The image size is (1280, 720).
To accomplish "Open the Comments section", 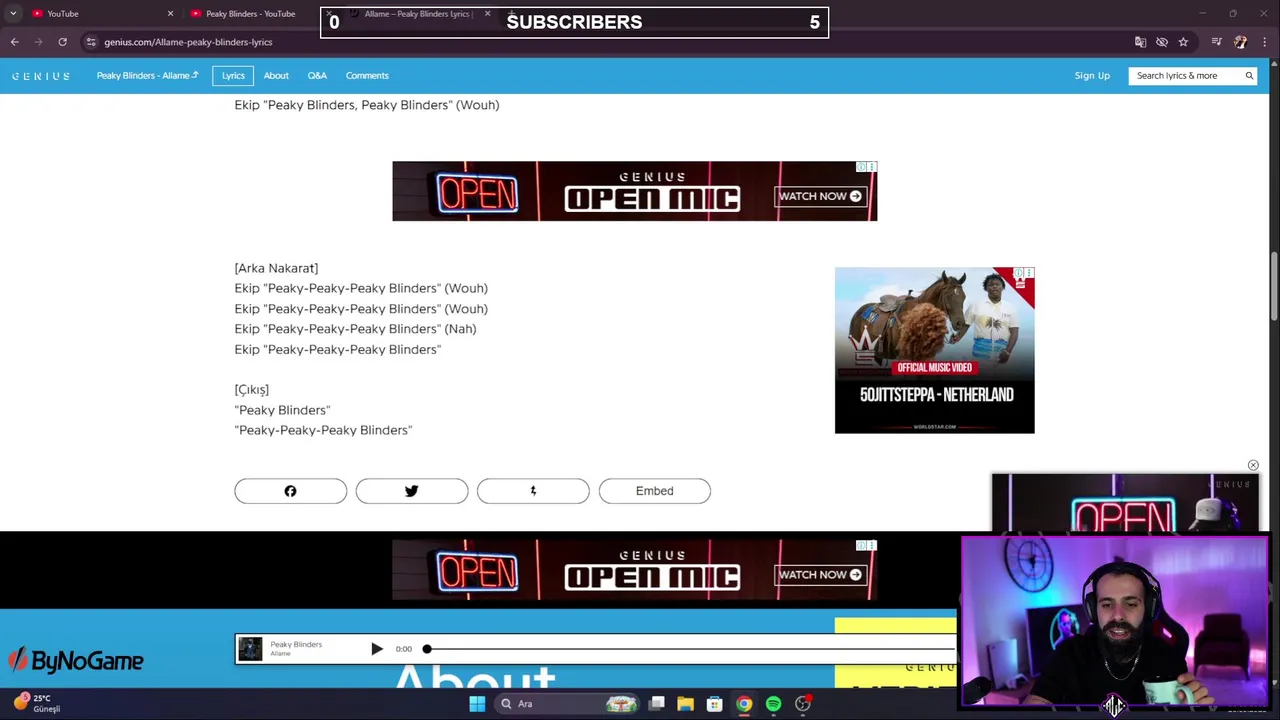I will point(367,76).
